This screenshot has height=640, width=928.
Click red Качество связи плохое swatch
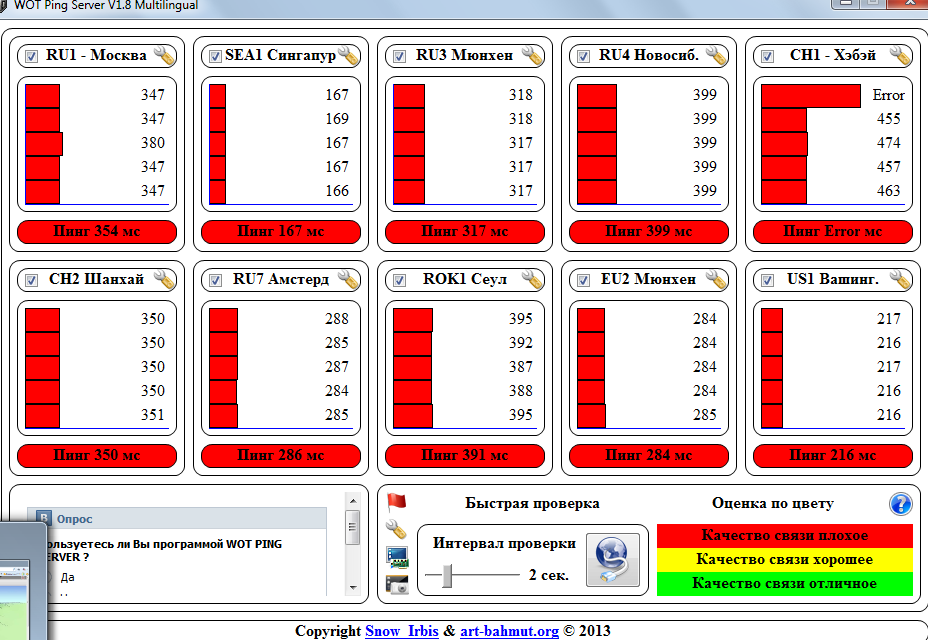[x=785, y=535]
